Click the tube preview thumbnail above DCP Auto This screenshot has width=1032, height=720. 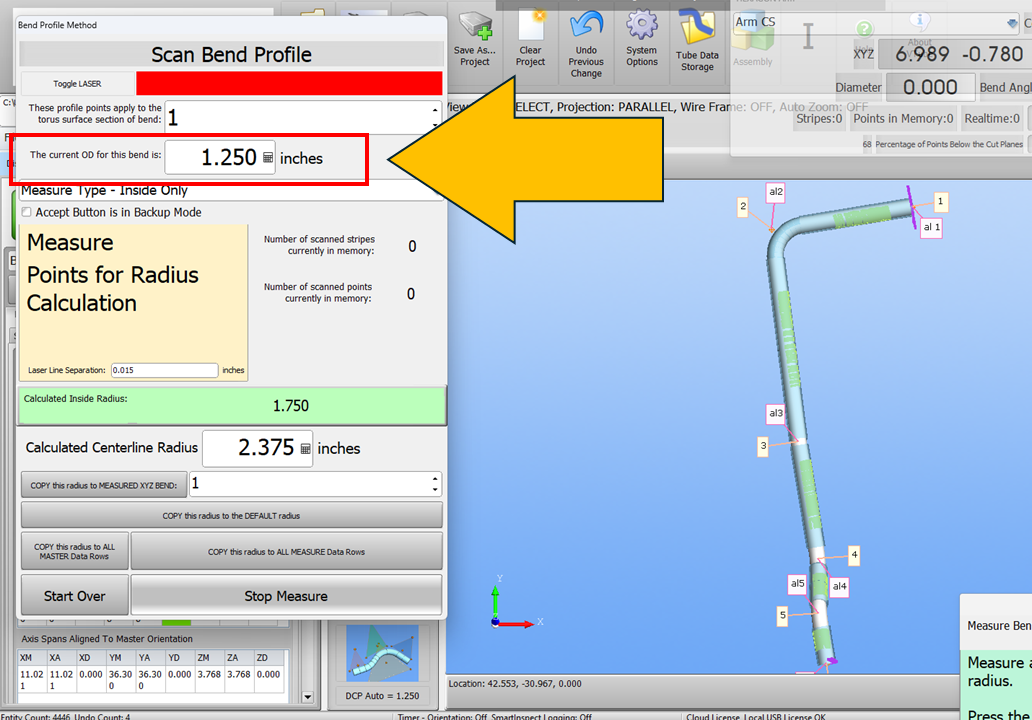382,653
